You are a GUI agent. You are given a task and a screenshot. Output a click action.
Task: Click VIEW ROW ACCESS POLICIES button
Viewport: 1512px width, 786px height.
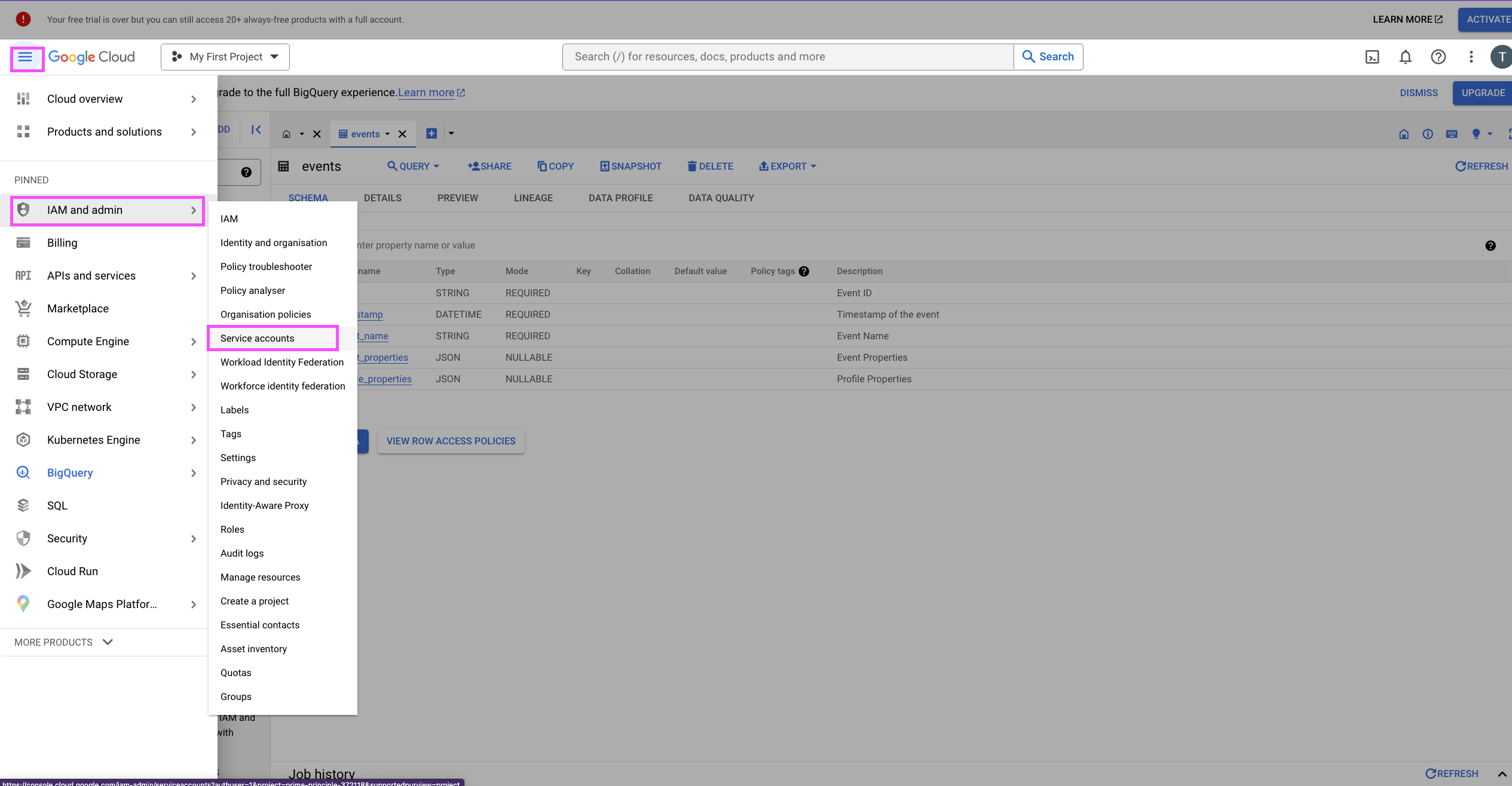(x=451, y=441)
